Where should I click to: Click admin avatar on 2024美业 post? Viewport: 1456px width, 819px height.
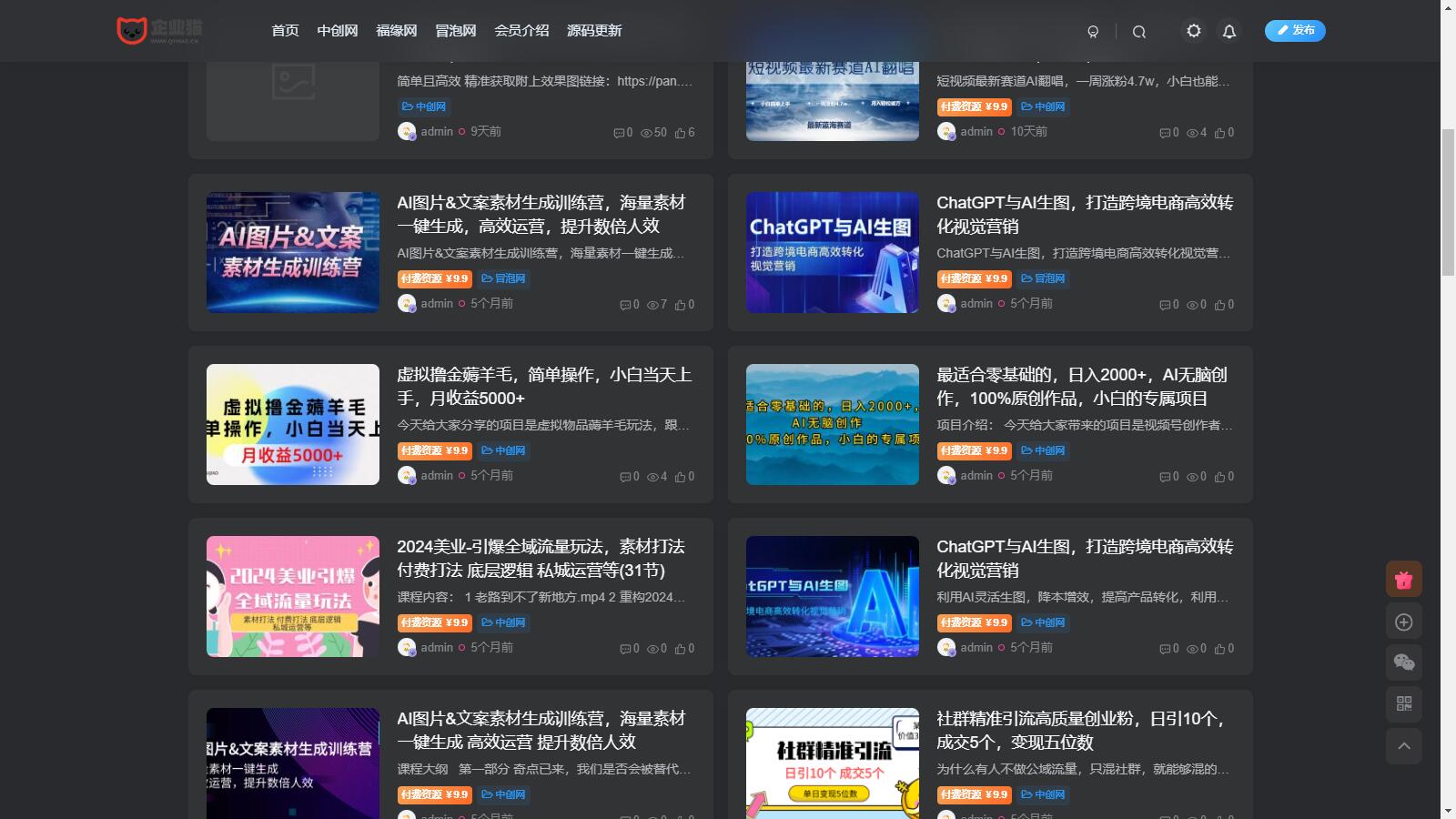point(407,647)
